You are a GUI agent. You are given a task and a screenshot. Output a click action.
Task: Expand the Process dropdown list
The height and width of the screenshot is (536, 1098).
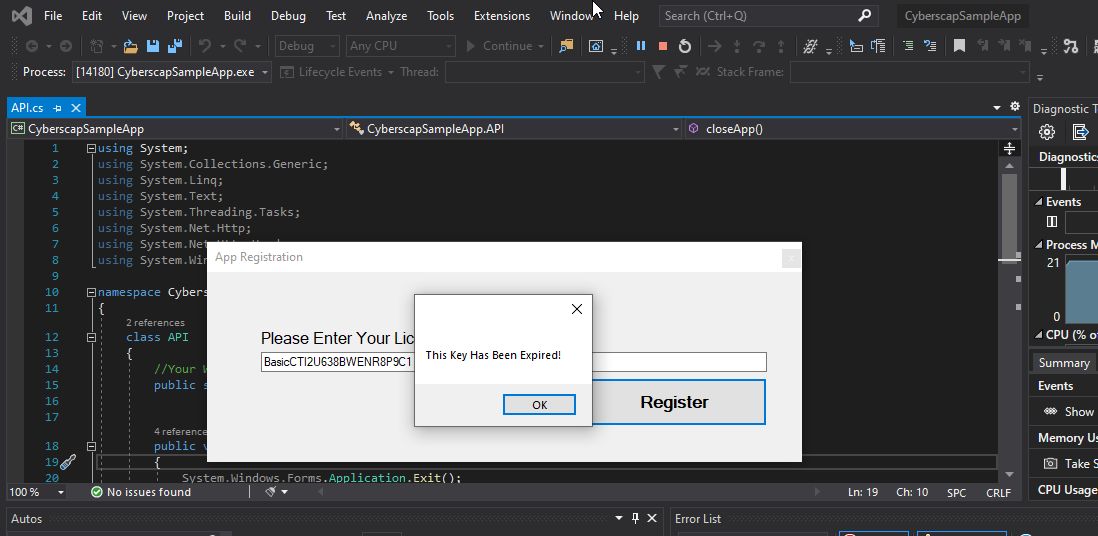click(265, 72)
